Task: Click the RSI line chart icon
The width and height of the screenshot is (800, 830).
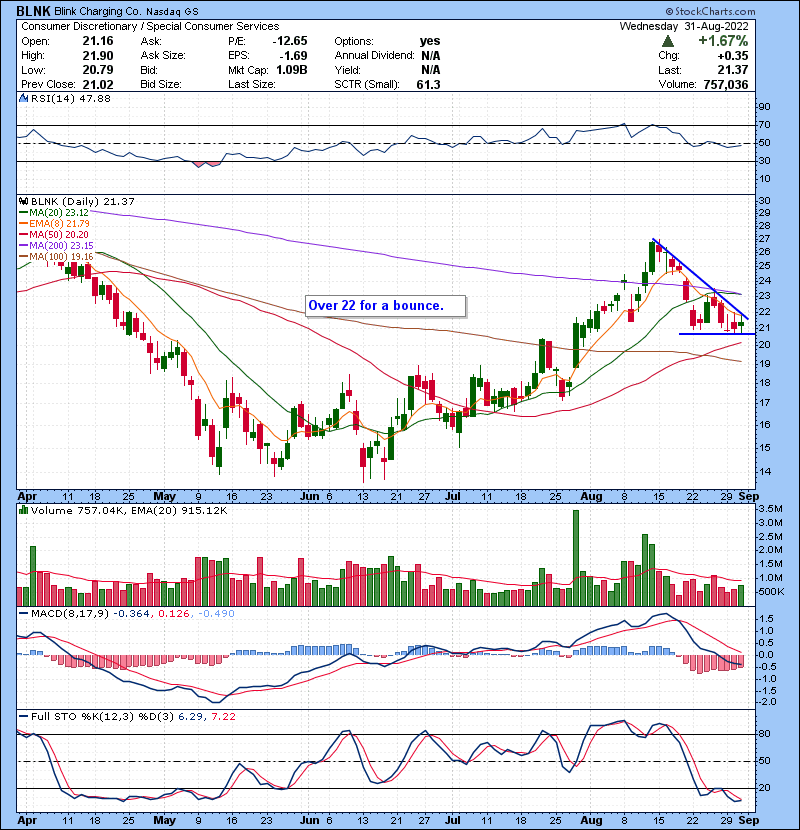Action: (23, 98)
